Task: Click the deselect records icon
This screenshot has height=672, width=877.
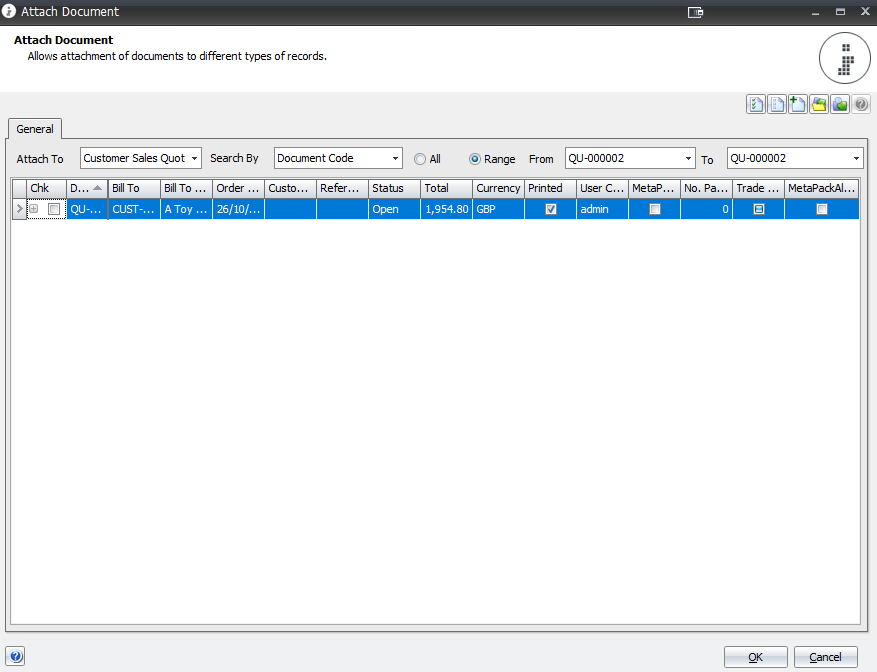Action: (777, 104)
